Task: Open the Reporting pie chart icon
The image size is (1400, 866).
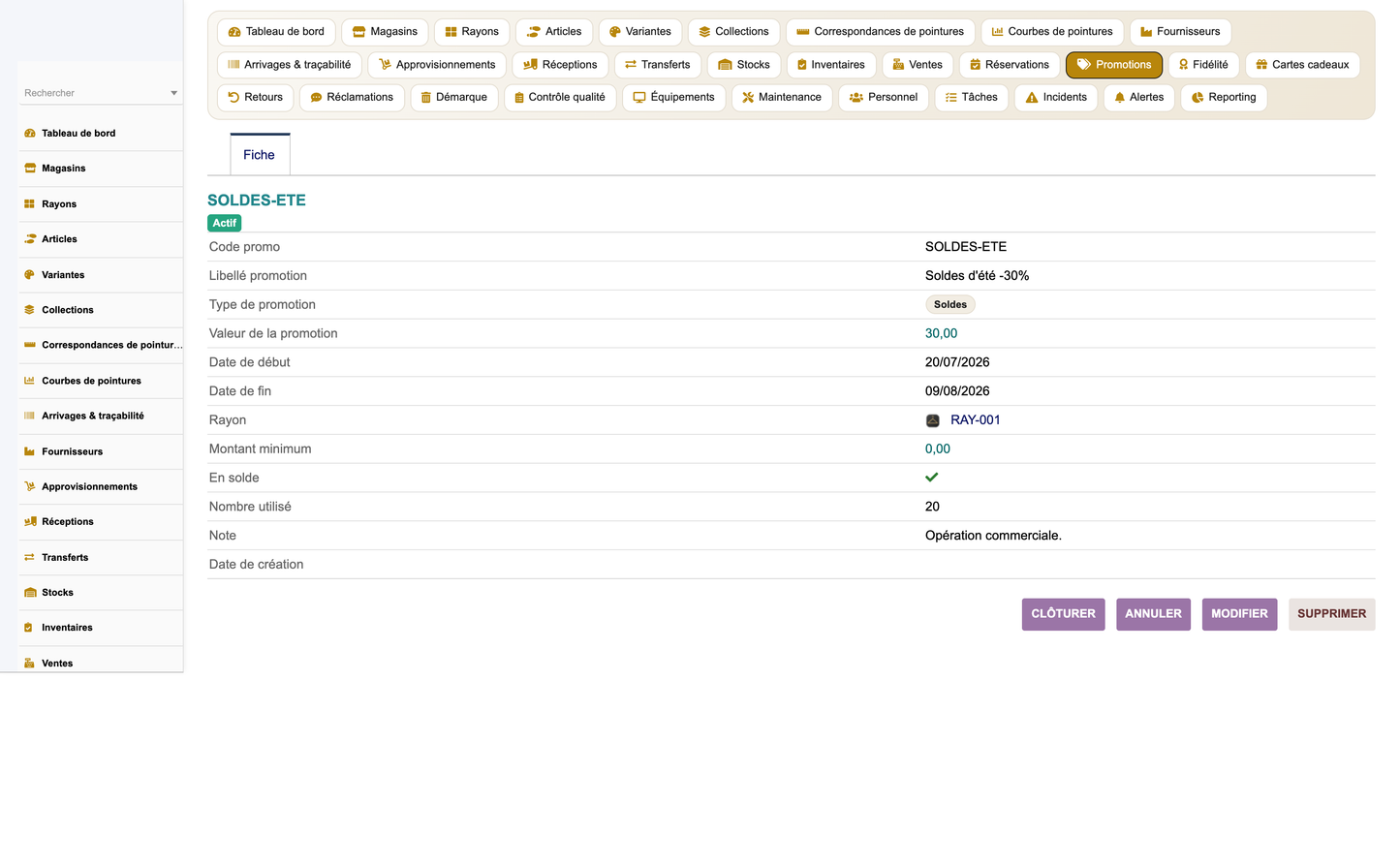Action: pyautogui.click(x=1198, y=98)
